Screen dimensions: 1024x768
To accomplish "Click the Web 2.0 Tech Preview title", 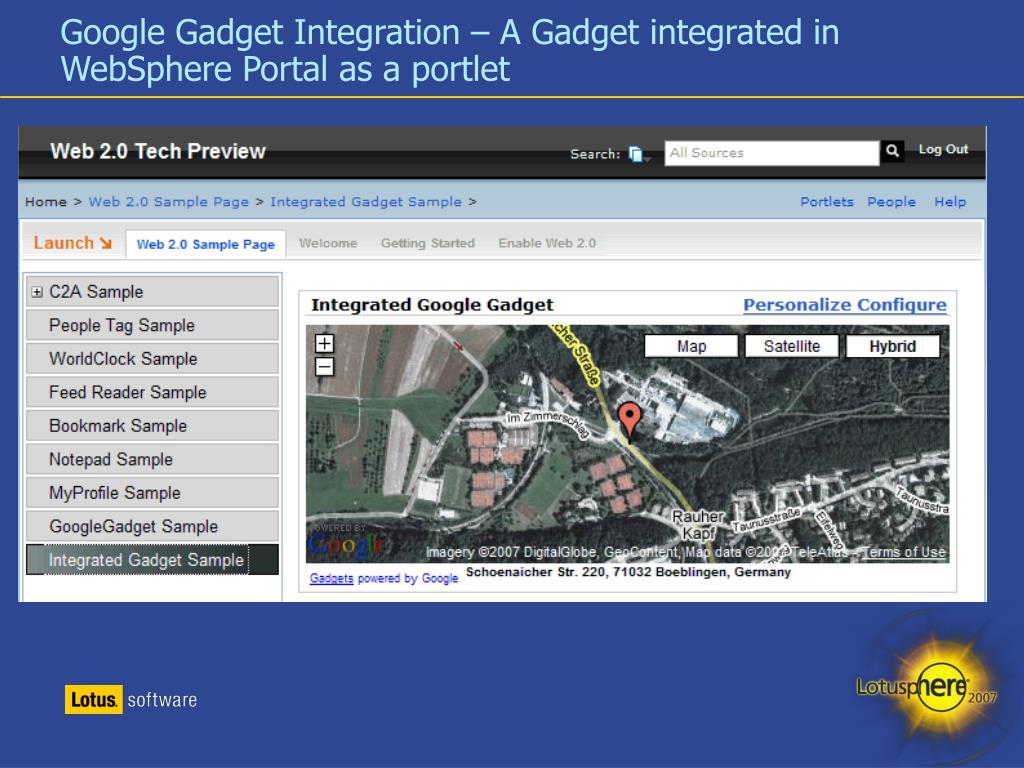I will tap(158, 152).
